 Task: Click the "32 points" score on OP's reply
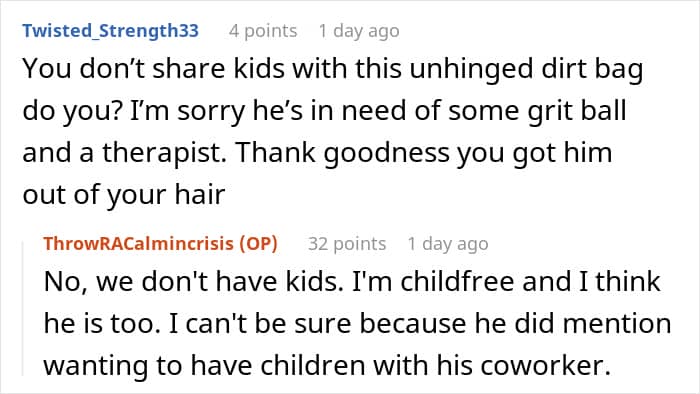[x=347, y=244]
